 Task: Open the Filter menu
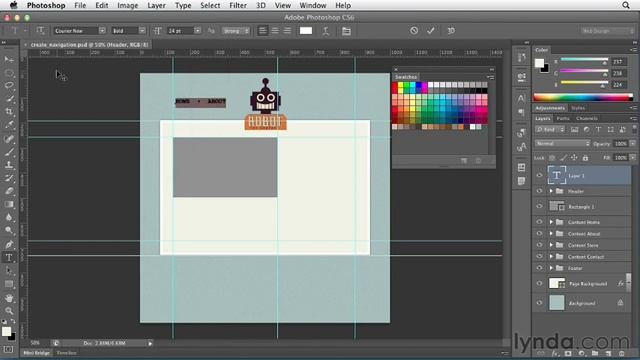[x=238, y=5]
